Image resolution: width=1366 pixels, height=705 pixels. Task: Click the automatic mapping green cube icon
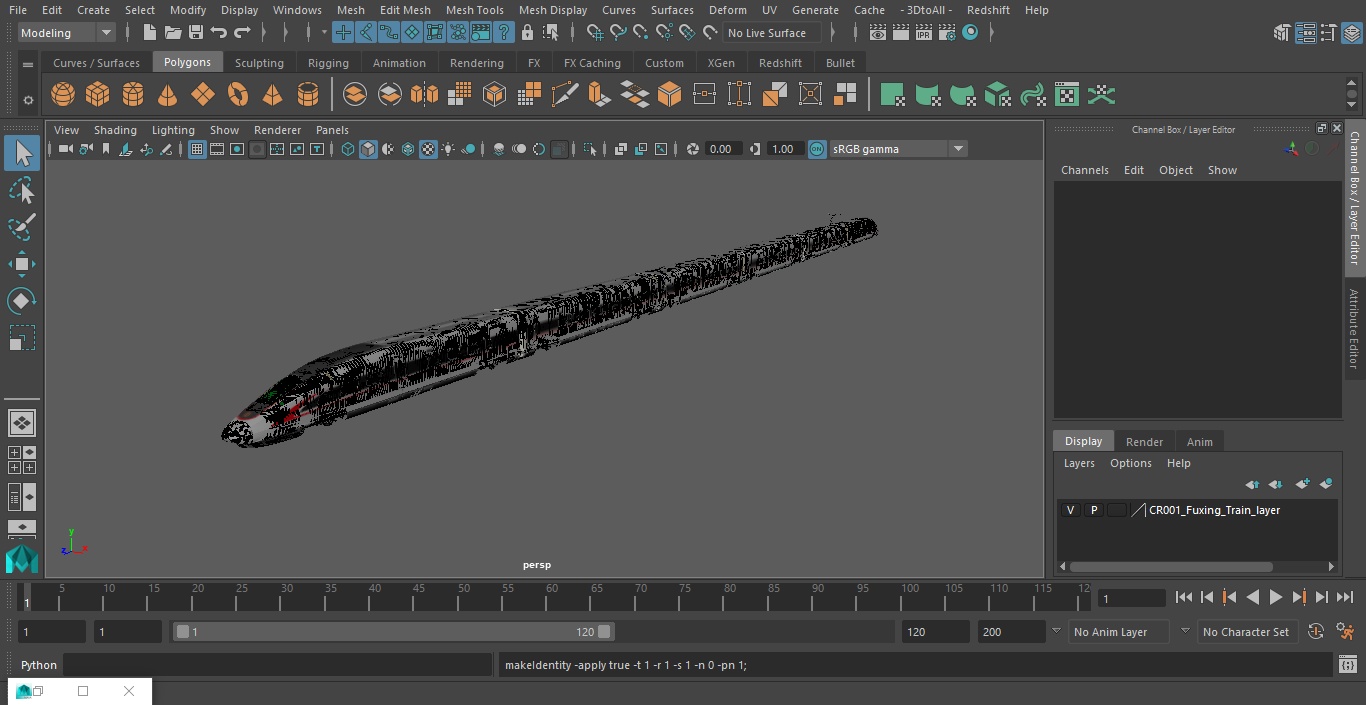point(997,95)
